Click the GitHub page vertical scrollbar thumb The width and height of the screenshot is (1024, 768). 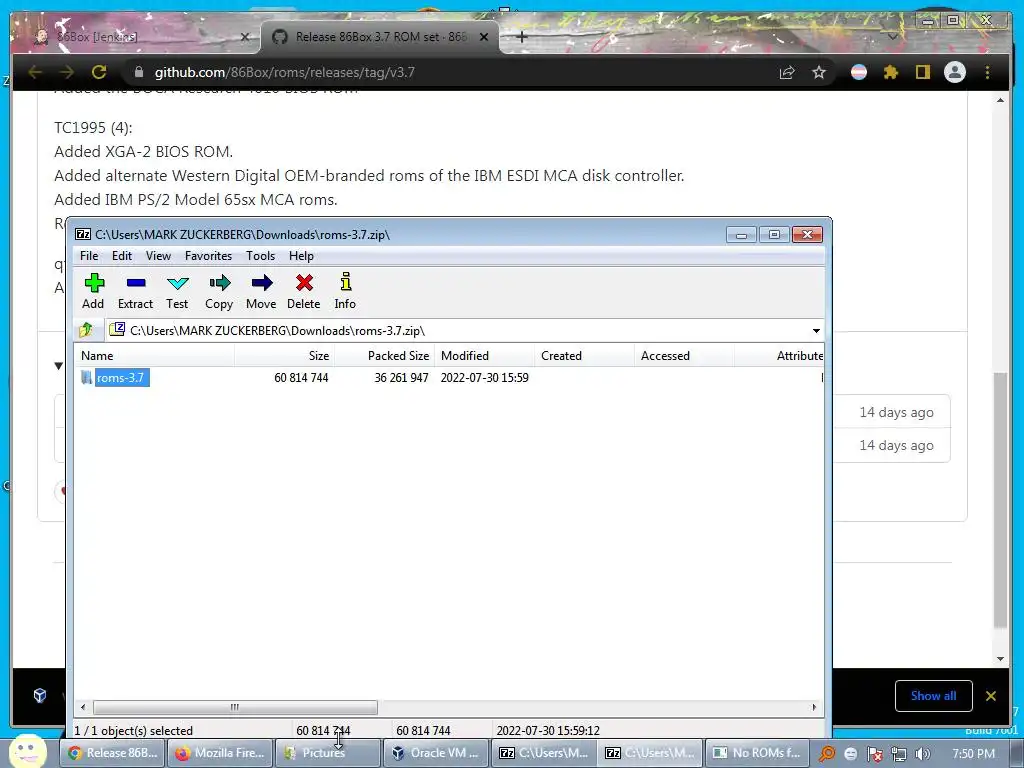point(1000,500)
